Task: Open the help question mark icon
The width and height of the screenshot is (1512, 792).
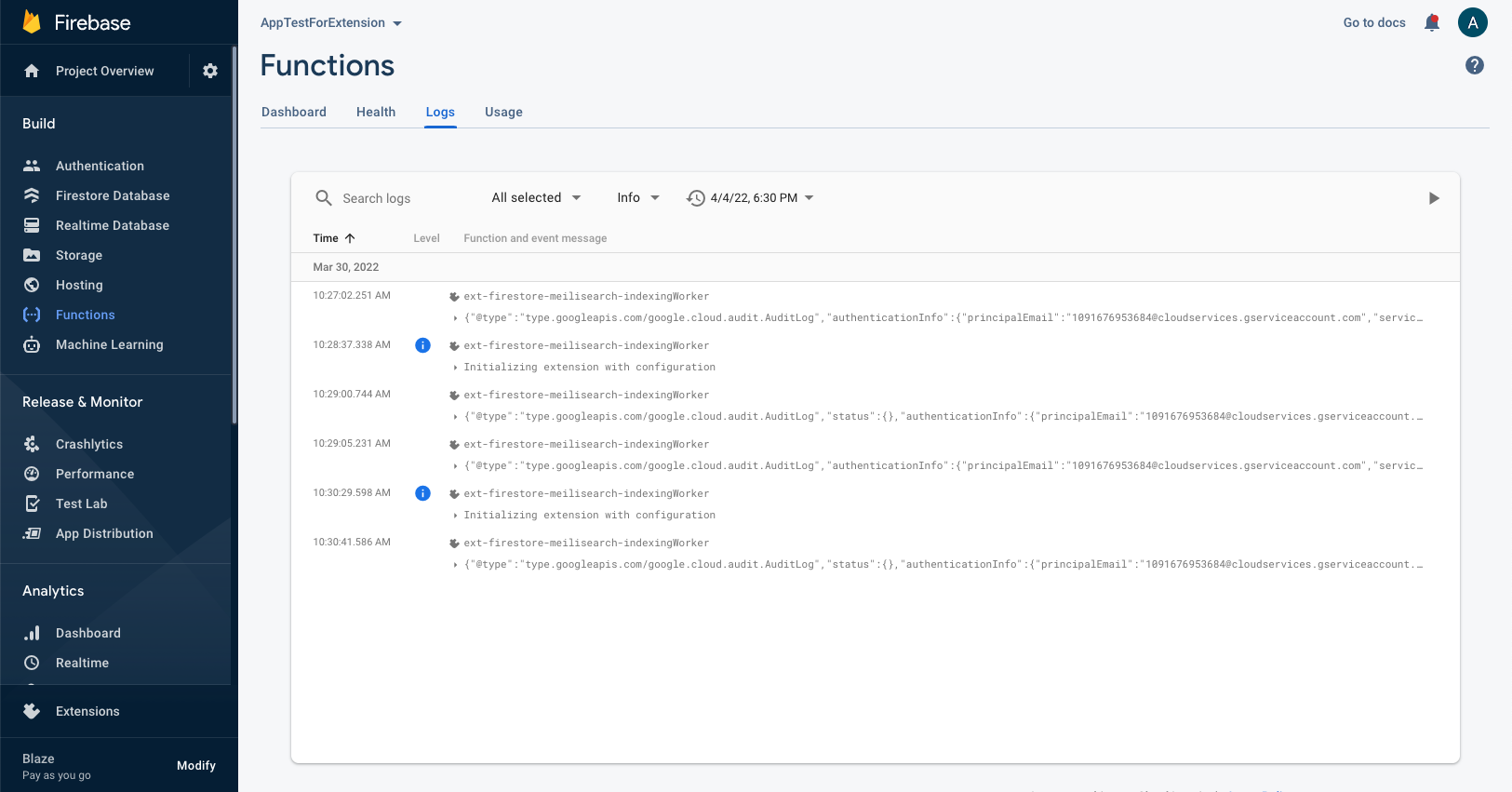Action: point(1475,65)
